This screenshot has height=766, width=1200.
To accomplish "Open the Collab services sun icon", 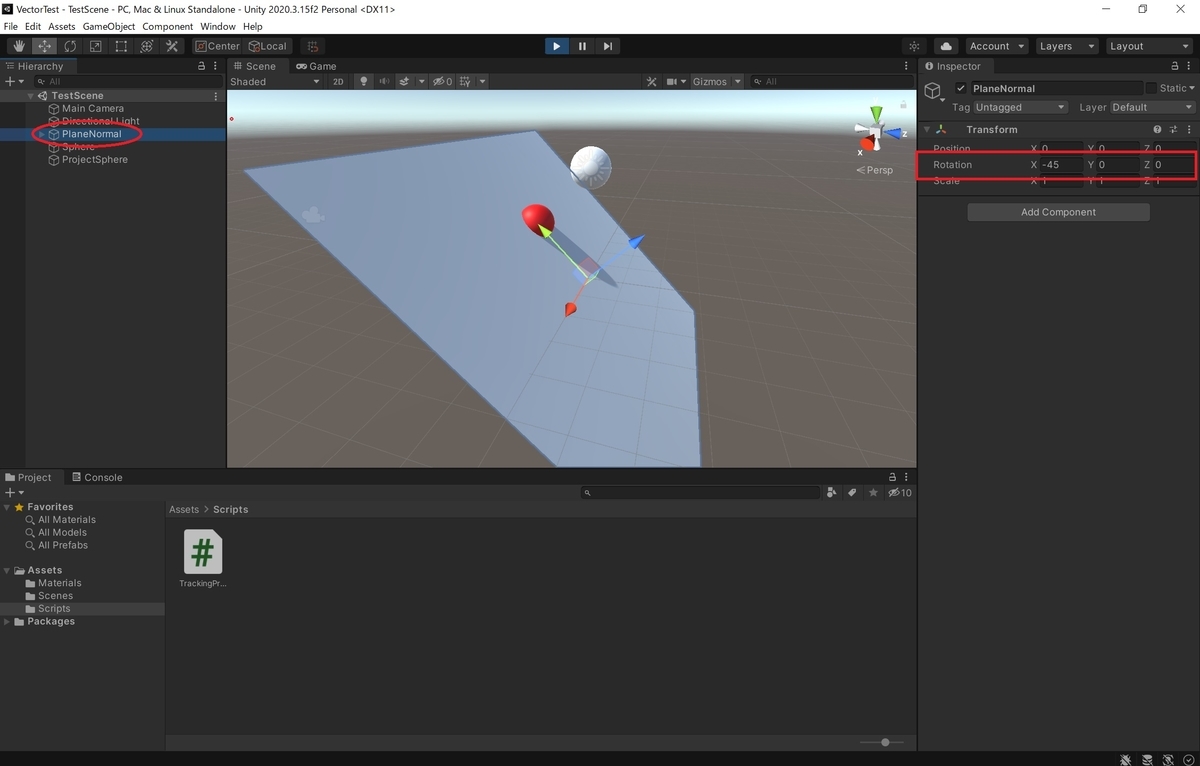I will (x=914, y=46).
